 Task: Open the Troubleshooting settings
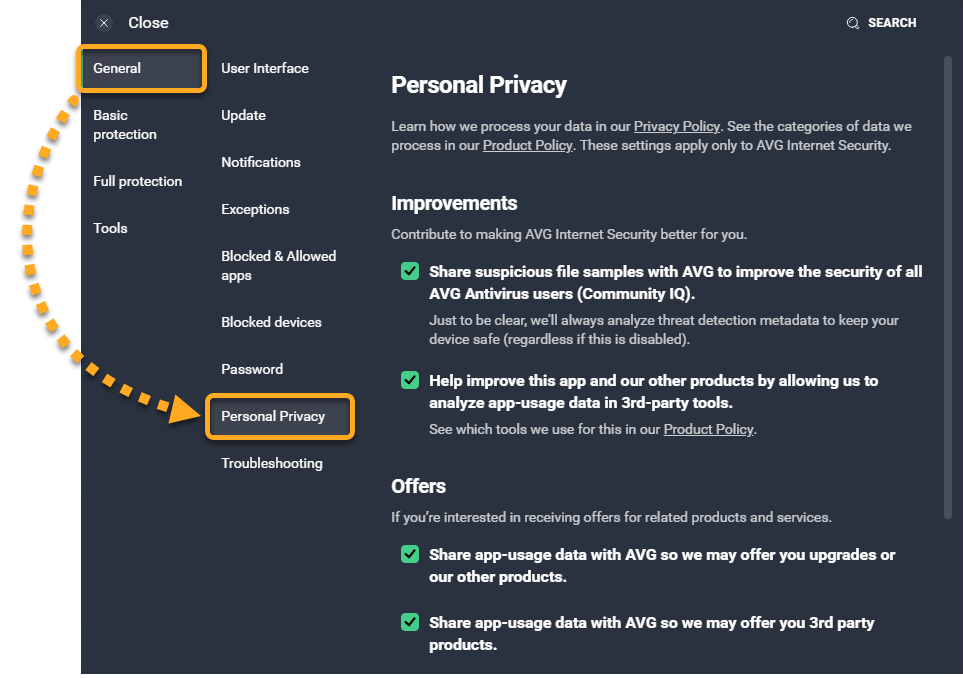pyautogui.click(x=272, y=463)
